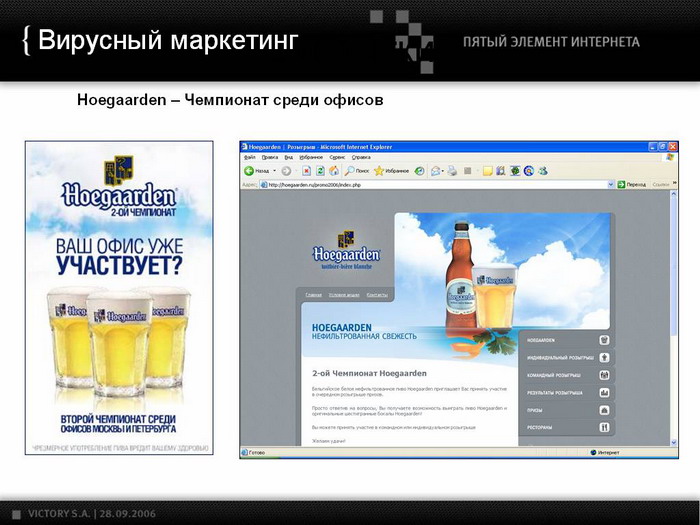
Task: Expand the Back button history dropdown arrow
Action: [276, 171]
